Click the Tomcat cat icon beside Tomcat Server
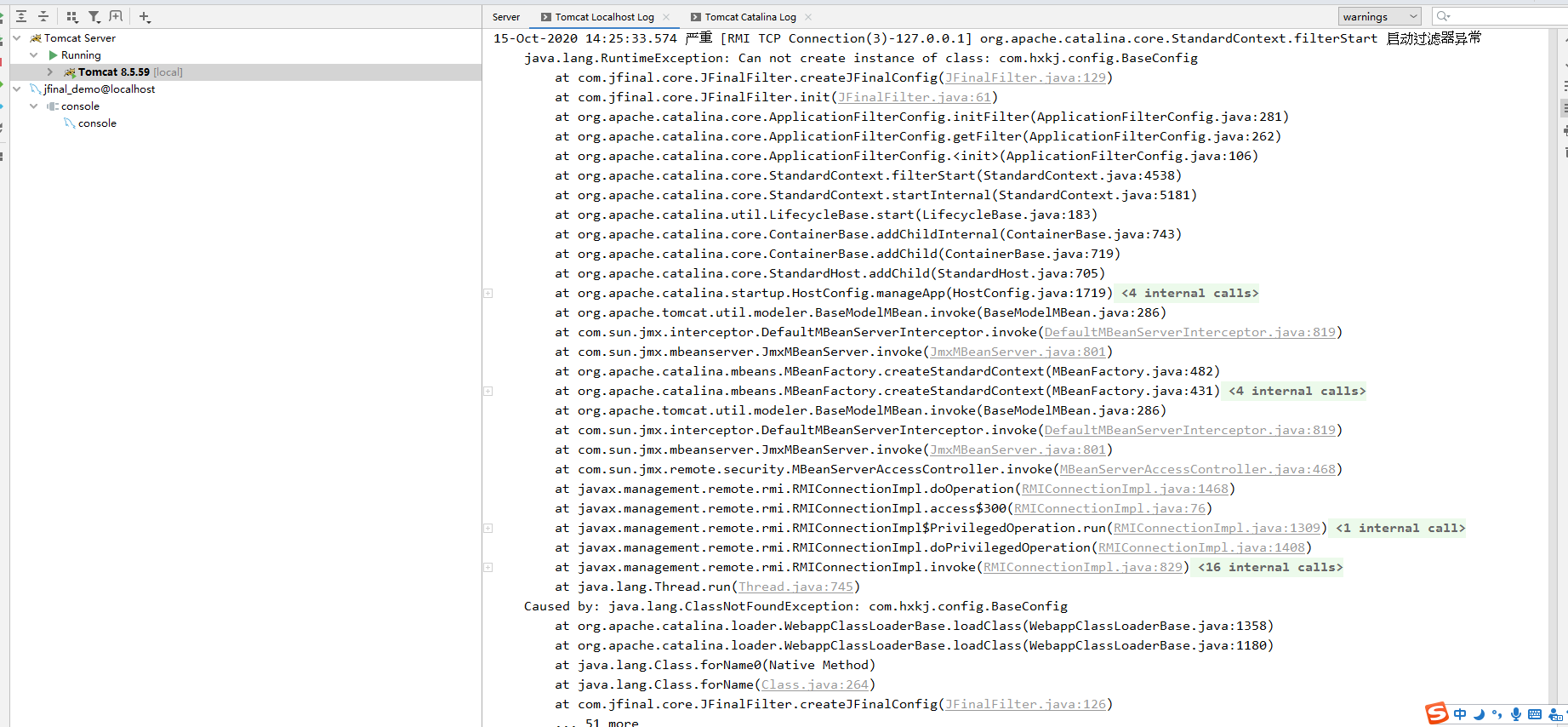The height and width of the screenshot is (727, 1568). (36, 38)
